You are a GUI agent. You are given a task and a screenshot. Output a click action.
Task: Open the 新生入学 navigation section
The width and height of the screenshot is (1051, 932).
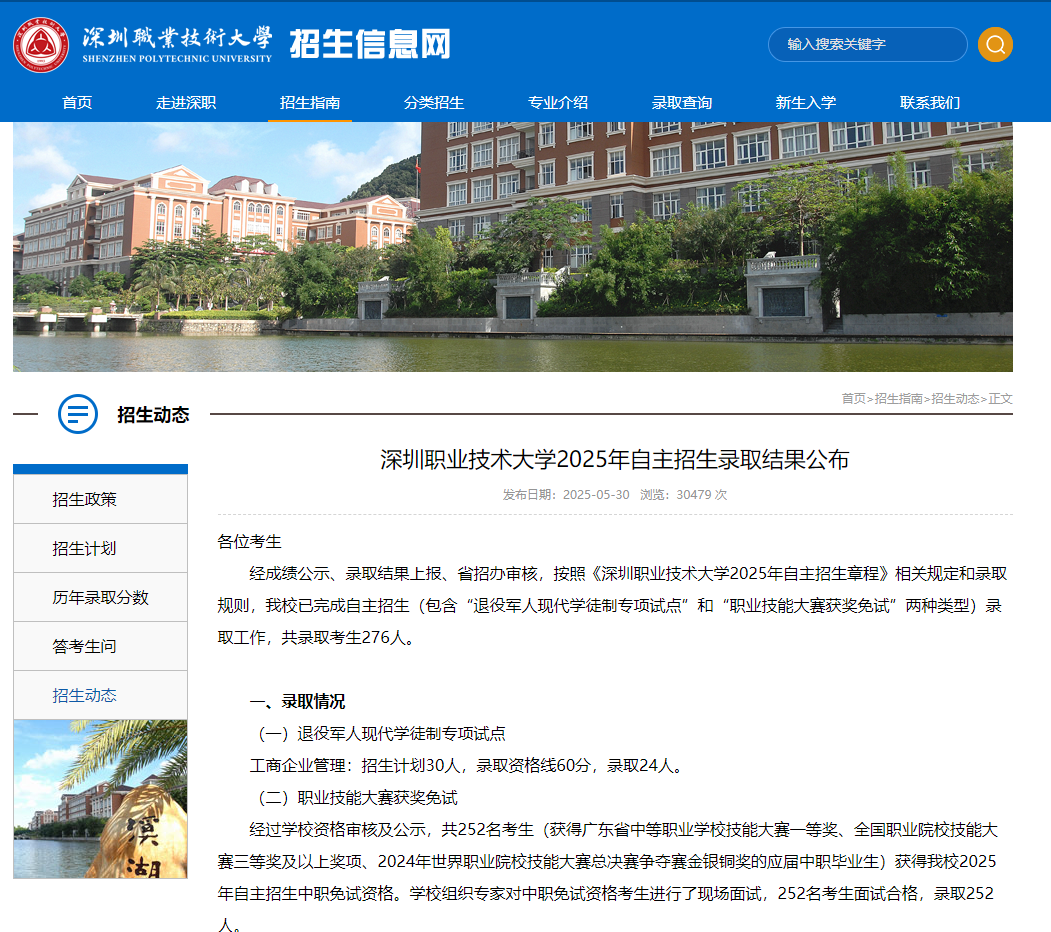tap(806, 102)
